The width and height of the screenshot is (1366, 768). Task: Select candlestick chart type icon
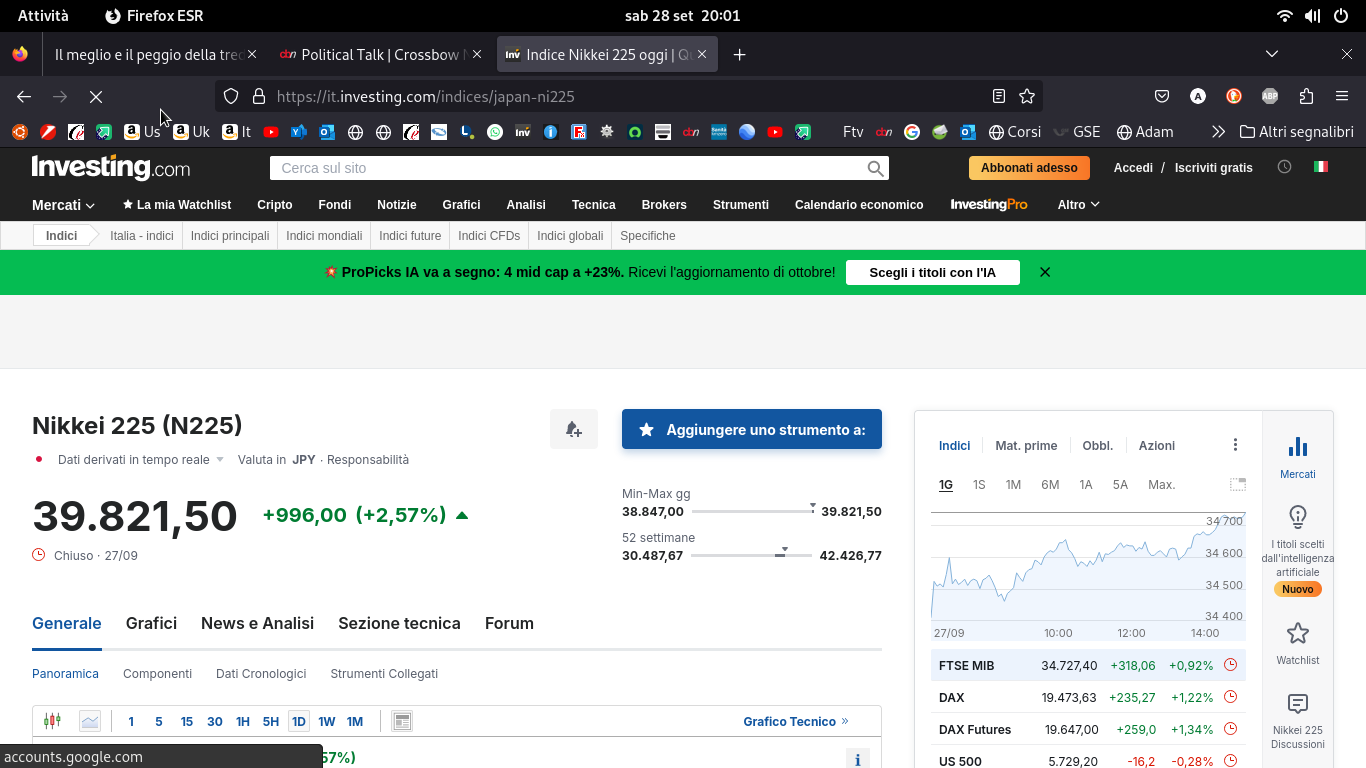coord(53,721)
